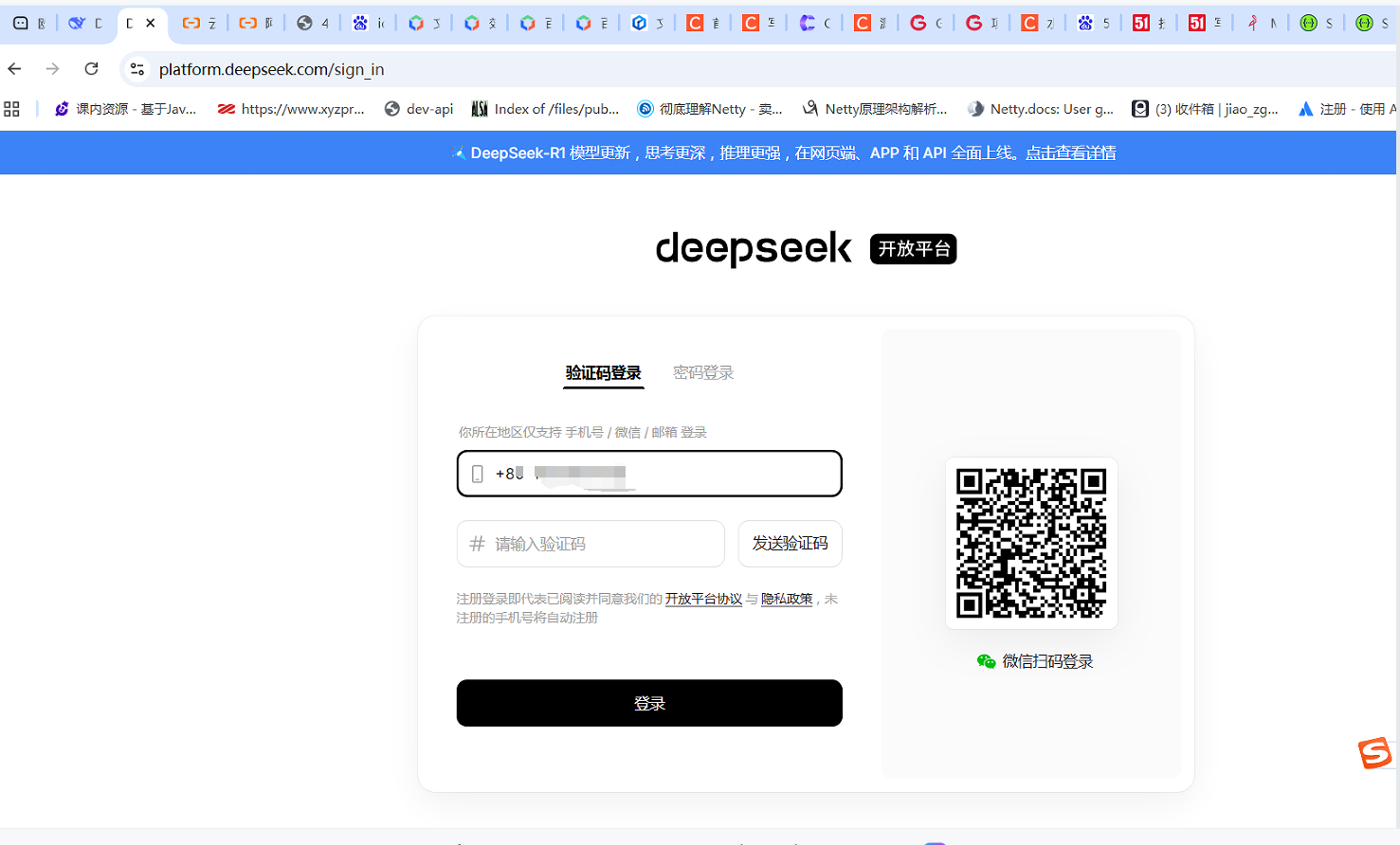Switch to the blue hexagon cube icon tab

[648, 23]
